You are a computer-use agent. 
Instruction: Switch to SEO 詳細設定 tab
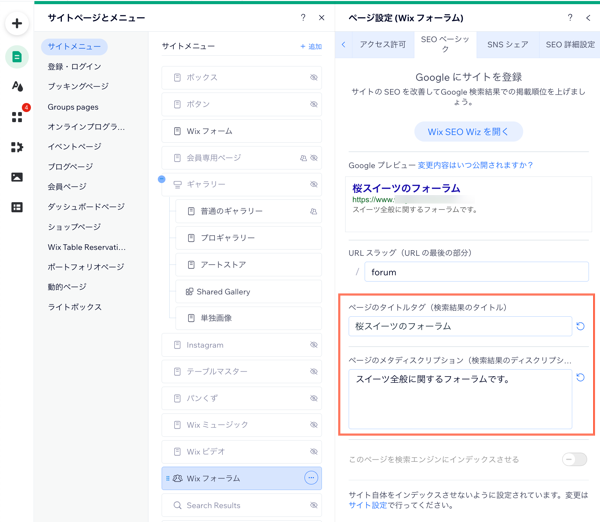570,44
